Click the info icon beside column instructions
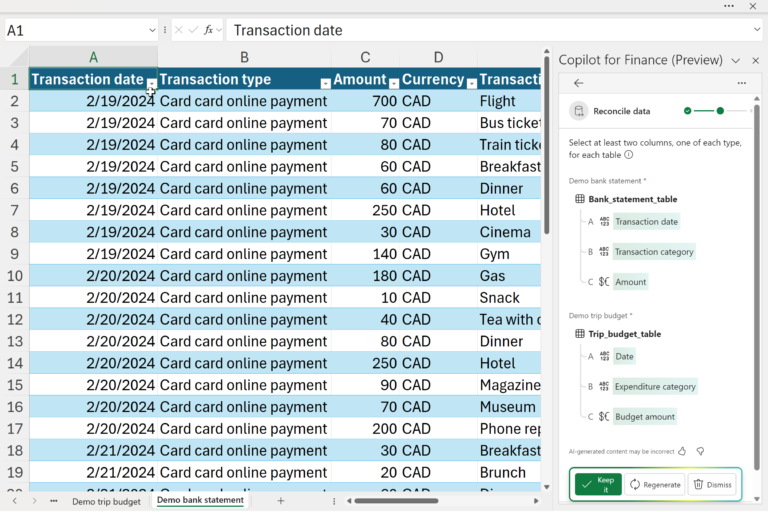This screenshot has height=512, width=768. coord(629,155)
